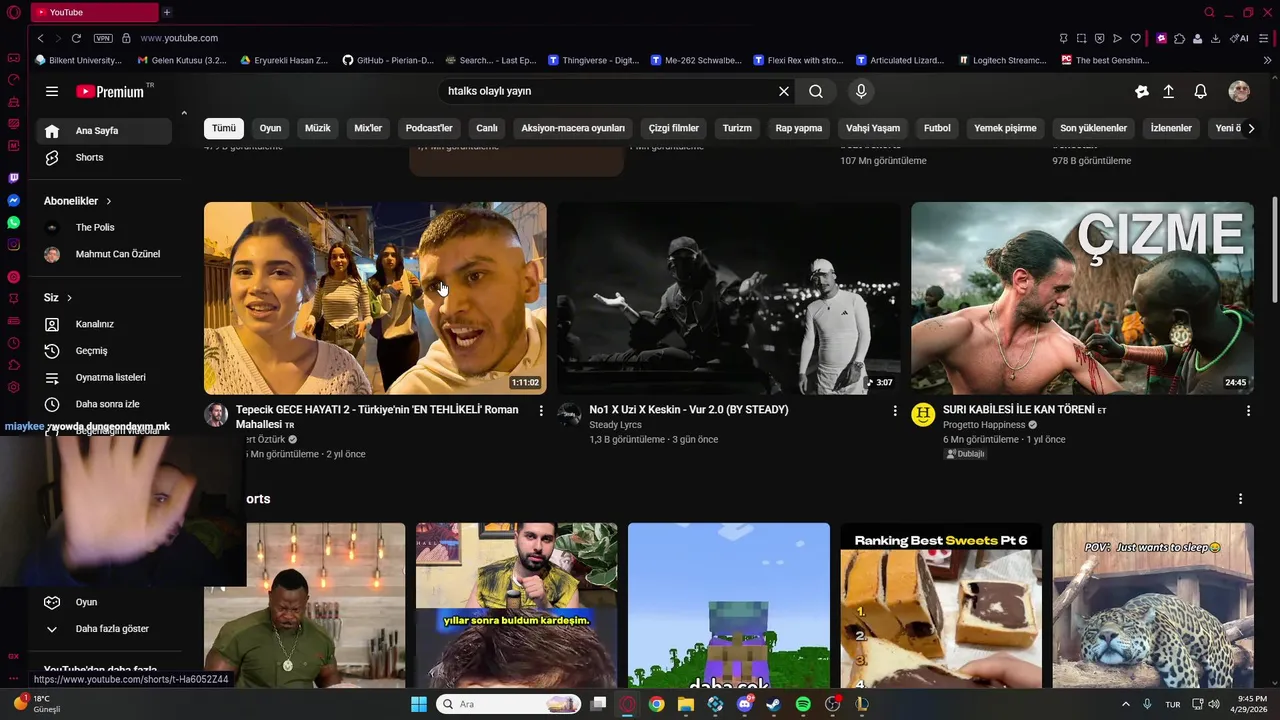This screenshot has height=720, width=1280.
Task: Open the Aria AI button in toolbar
Action: (x=1240, y=38)
